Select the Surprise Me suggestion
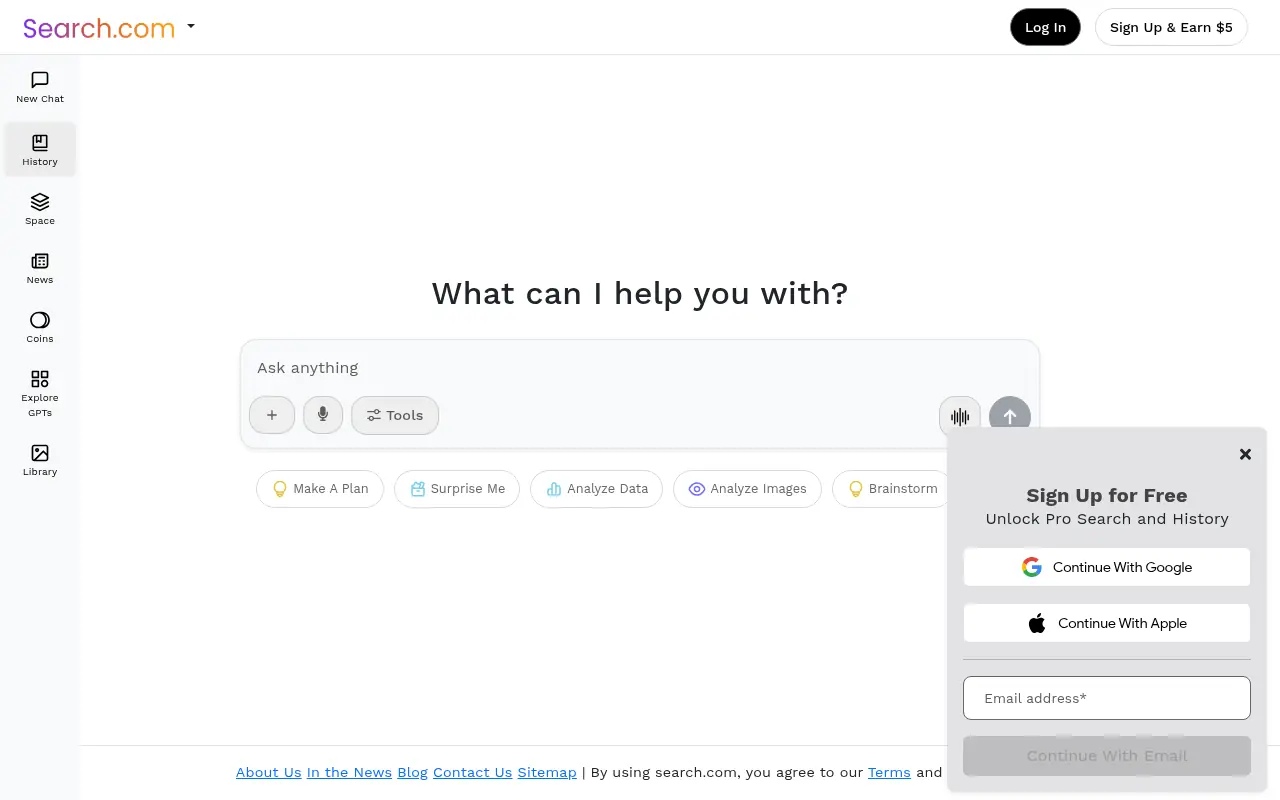 coord(457,489)
